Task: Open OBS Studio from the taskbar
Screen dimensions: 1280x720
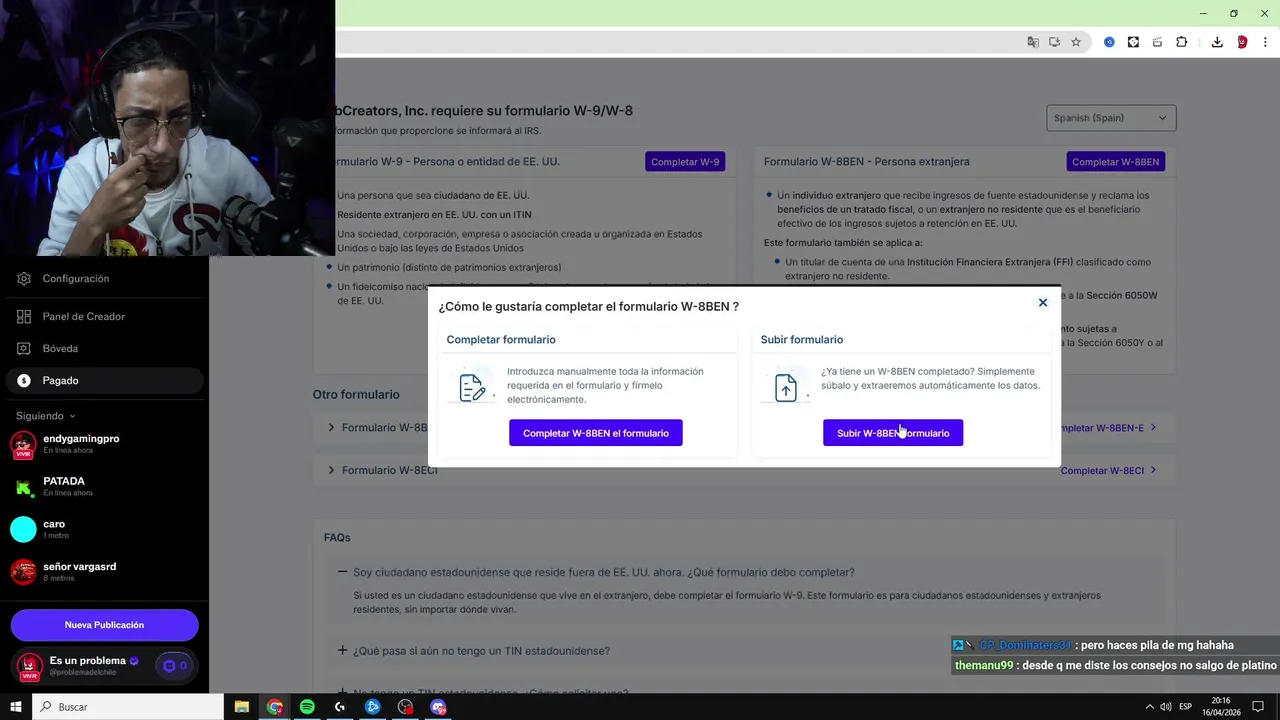Action: (x=405, y=707)
